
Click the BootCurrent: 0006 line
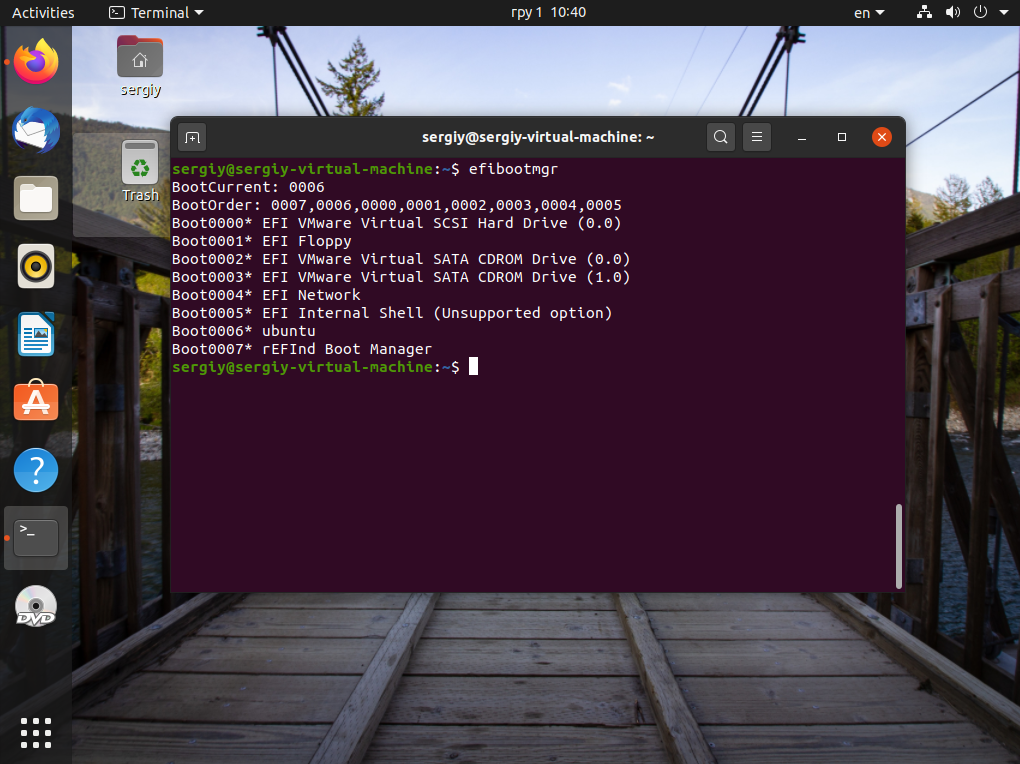point(248,187)
